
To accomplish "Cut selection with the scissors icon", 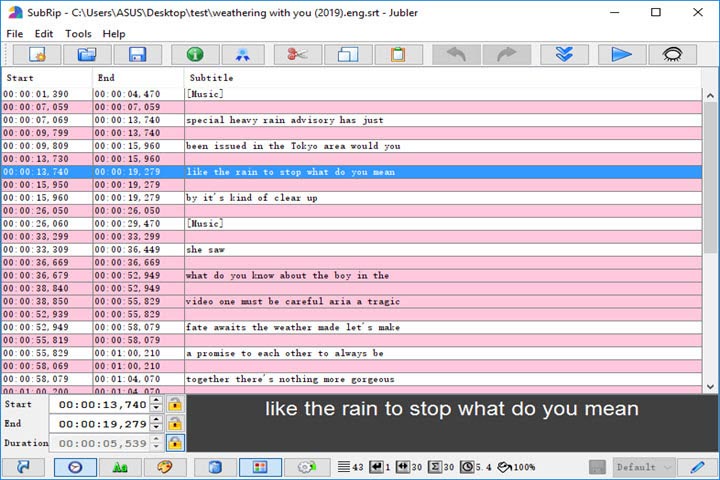I will pos(297,55).
